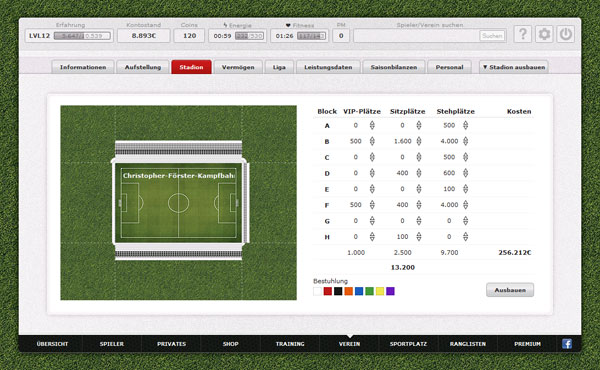The height and width of the screenshot is (370, 600).
Task: Select the Personal tab
Action: [449, 67]
